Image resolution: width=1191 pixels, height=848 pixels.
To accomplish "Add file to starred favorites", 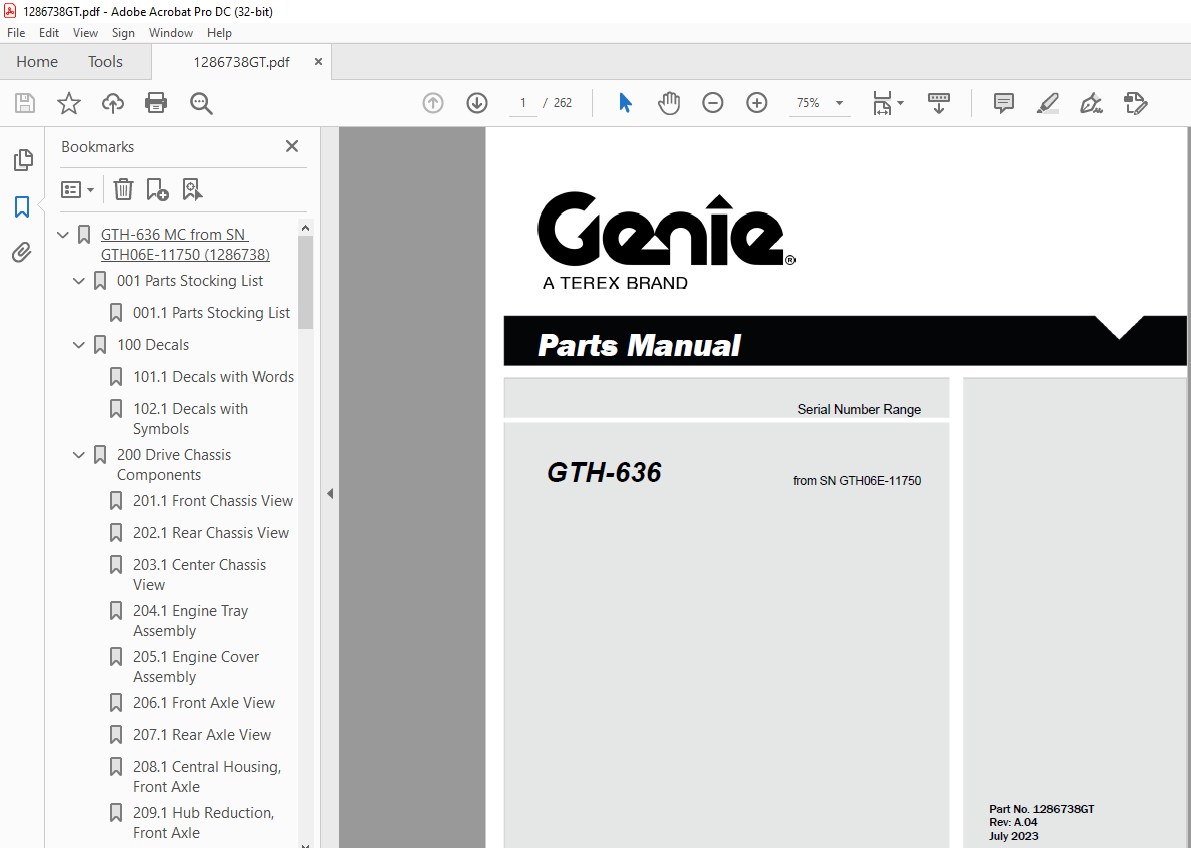I will pyautogui.click(x=69, y=103).
